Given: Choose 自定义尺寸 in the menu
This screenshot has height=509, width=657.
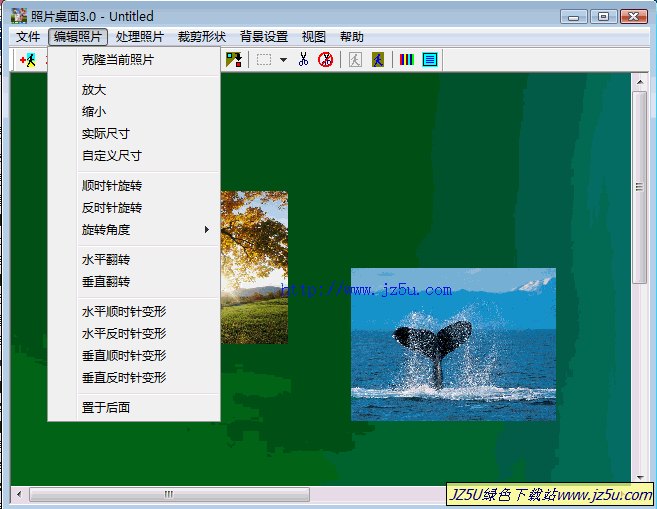Looking at the screenshot, I should (134, 155).
